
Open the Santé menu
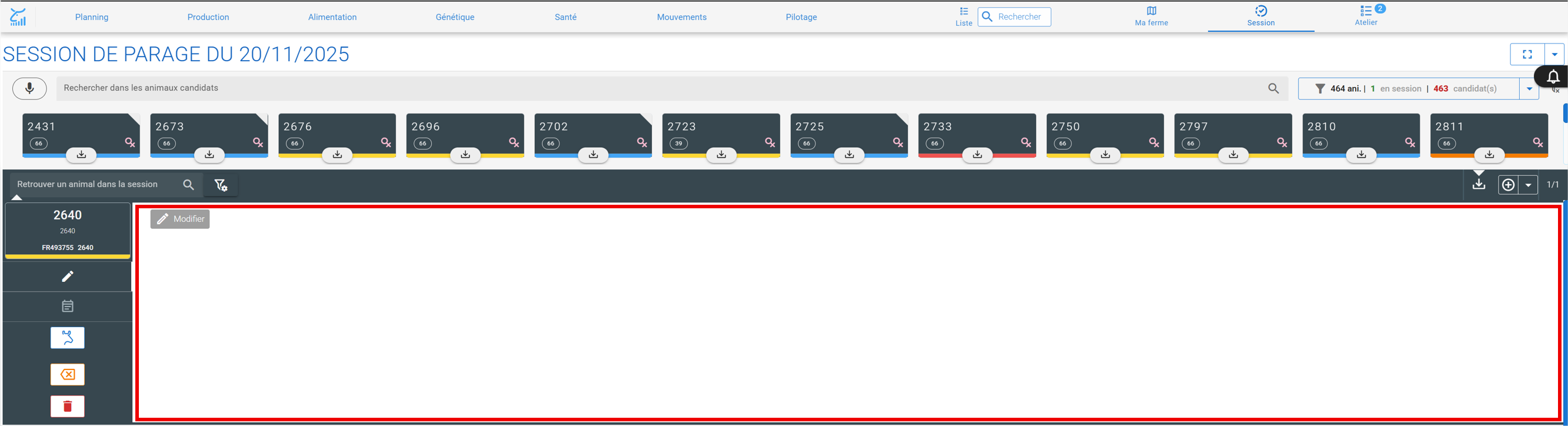(565, 17)
